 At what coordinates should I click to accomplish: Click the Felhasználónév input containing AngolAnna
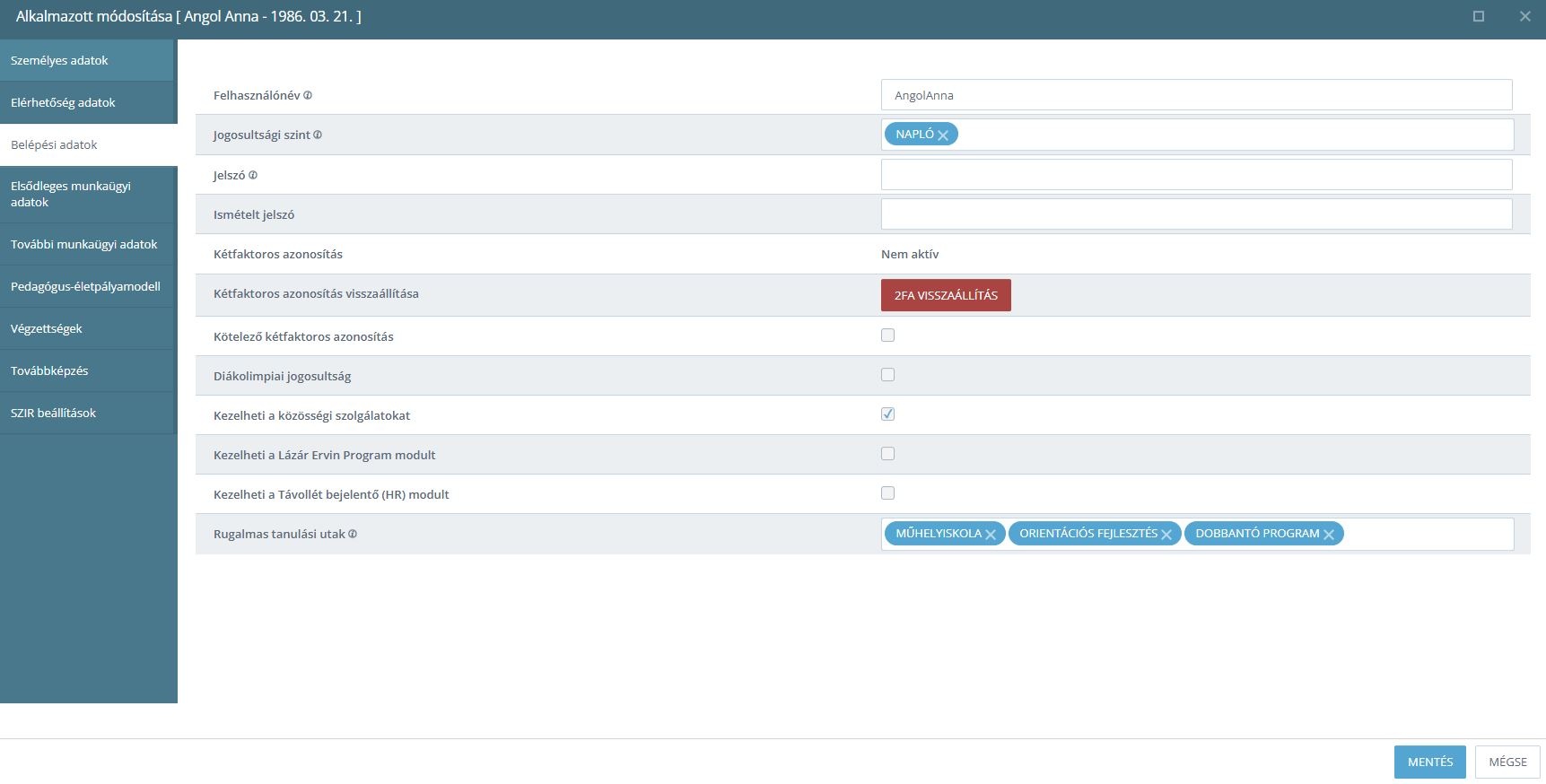coord(1196,95)
